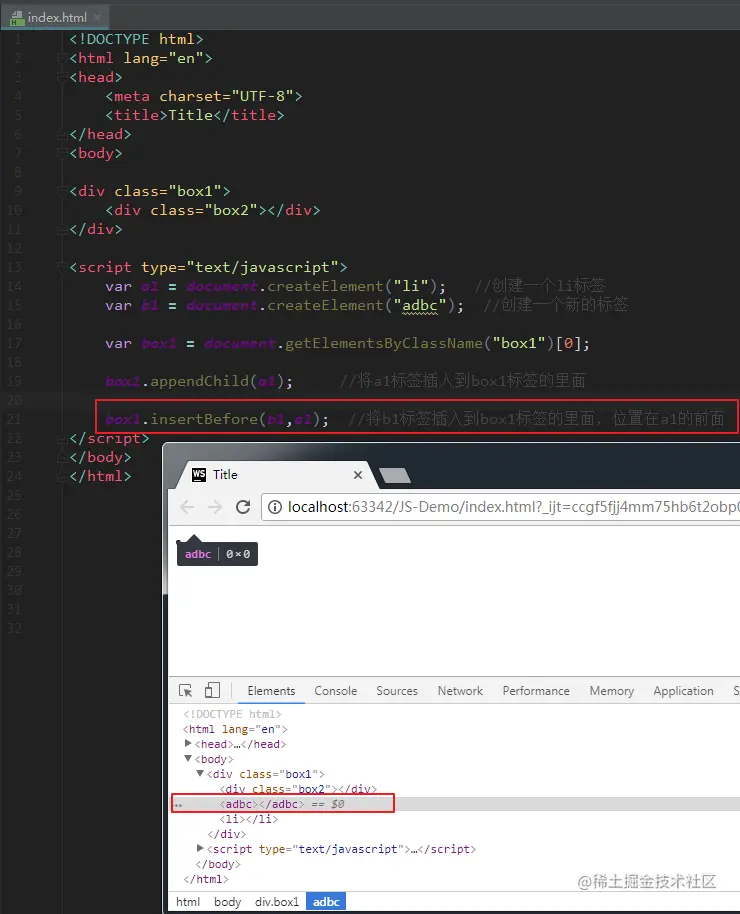Reload the browser page
Image resolution: width=740 pixels, height=914 pixels.
click(x=243, y=507)
